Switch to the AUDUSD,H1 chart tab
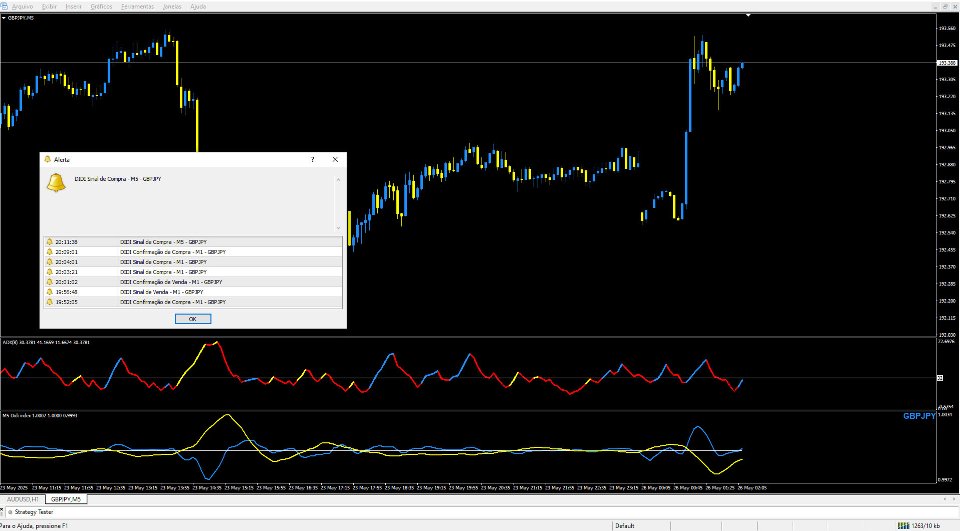Image resolution: width=960 pixels, height=531 pixels. 23,500
